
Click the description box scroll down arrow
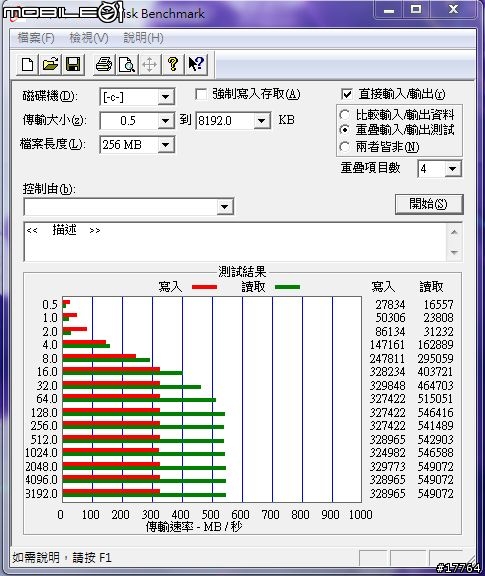(x=454, y=252)
